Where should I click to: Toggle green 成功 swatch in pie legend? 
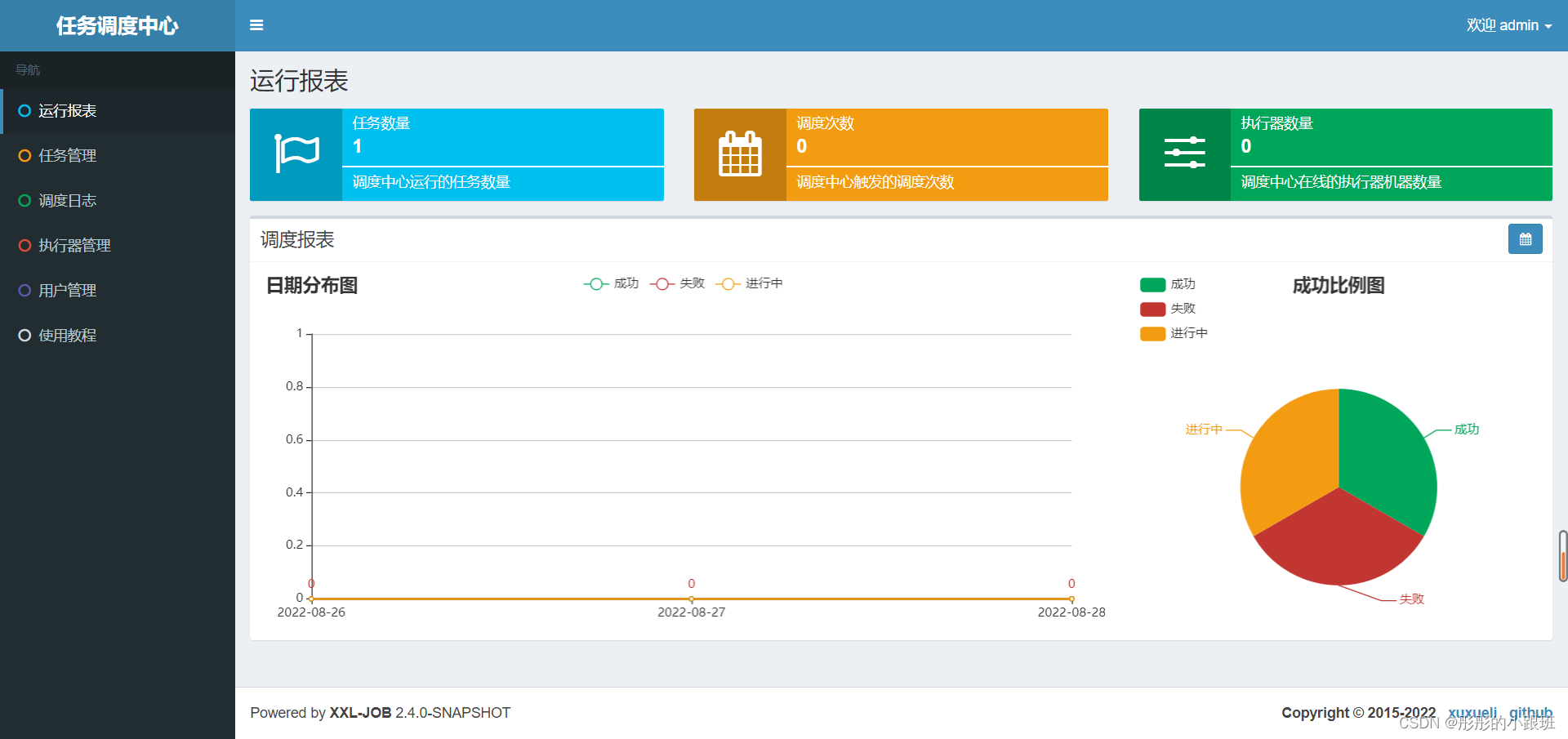pos(1152,284)
